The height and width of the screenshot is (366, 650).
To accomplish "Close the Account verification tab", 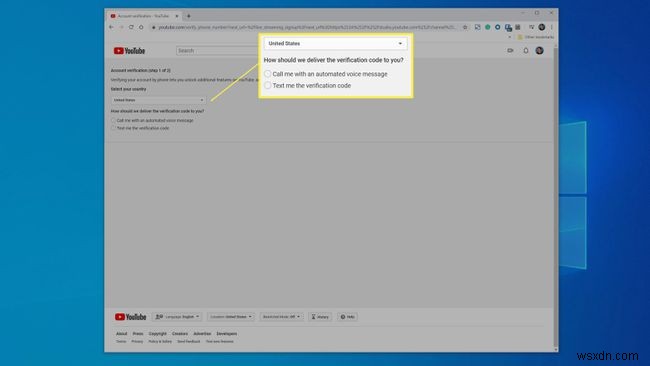I will 177,16.
